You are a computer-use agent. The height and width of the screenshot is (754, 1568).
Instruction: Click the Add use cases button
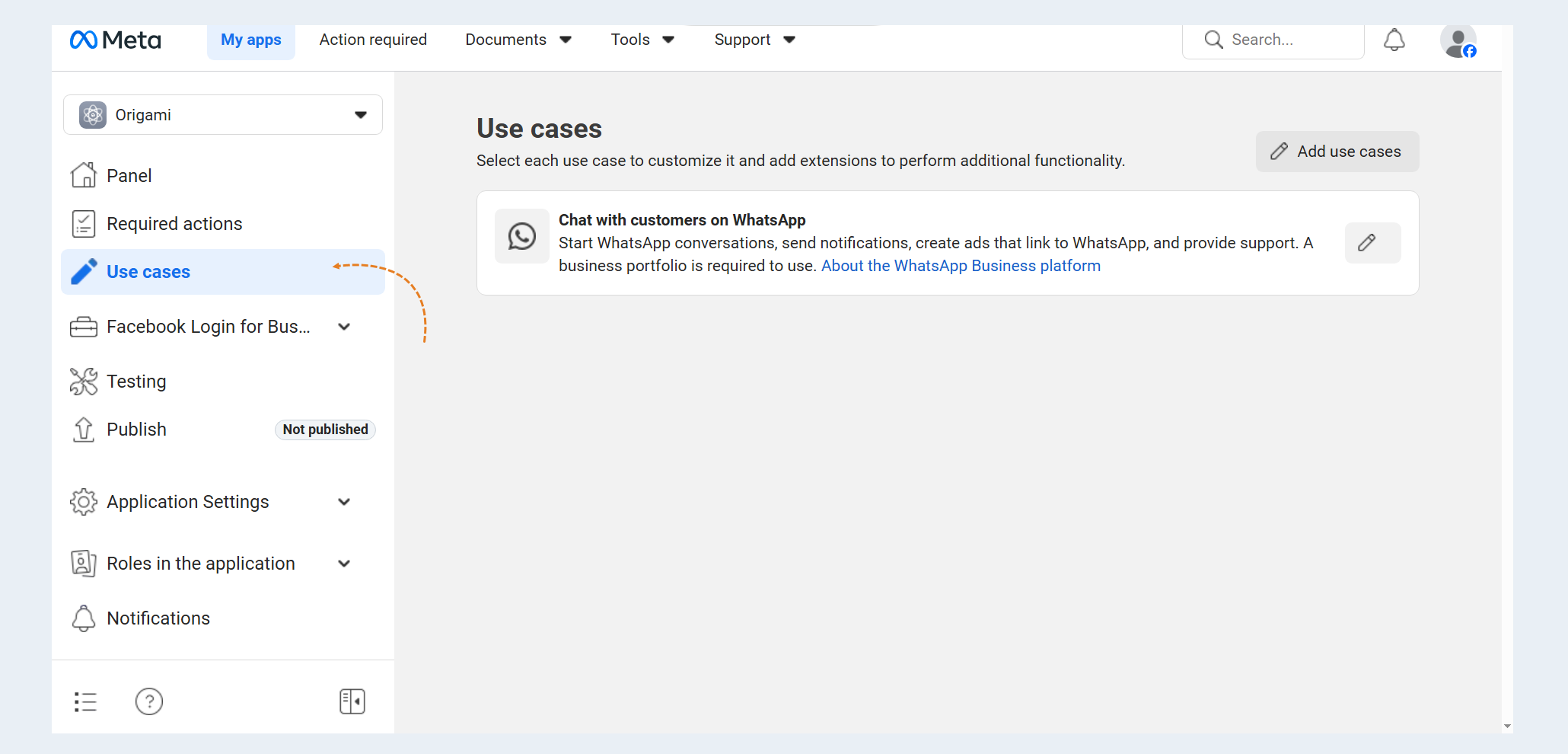coord(1337,152)
